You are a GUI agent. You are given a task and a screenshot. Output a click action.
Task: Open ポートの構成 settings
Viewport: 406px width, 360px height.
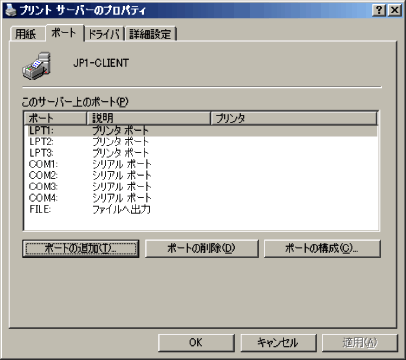(322, 248)
